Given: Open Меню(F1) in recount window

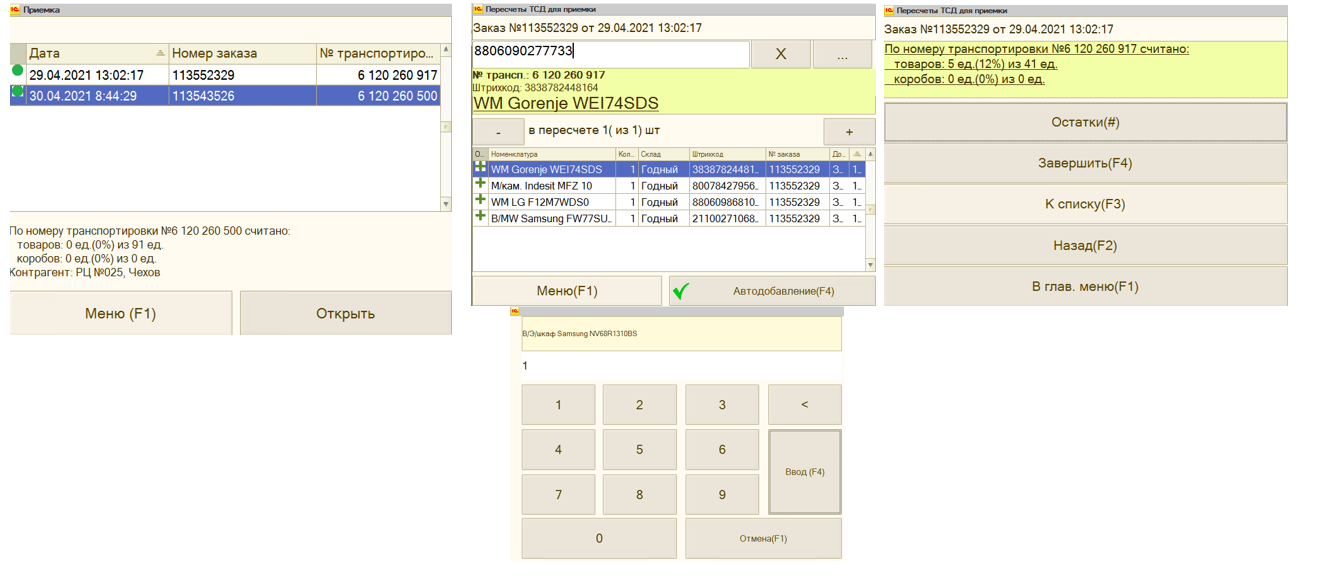Looking at the screenshot, I should [x=567, y=291].
